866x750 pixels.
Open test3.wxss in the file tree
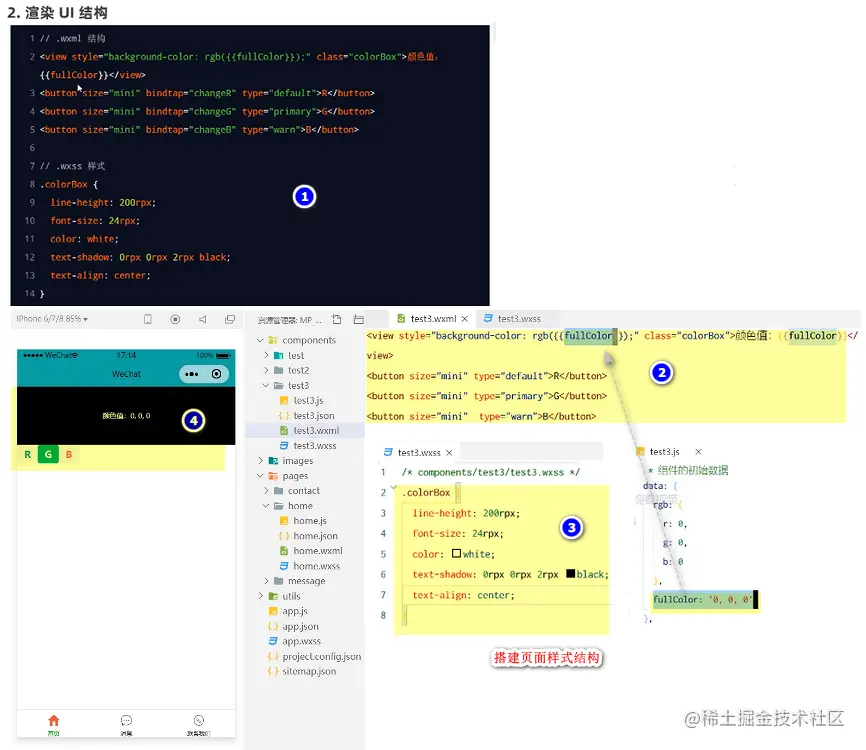315,445
